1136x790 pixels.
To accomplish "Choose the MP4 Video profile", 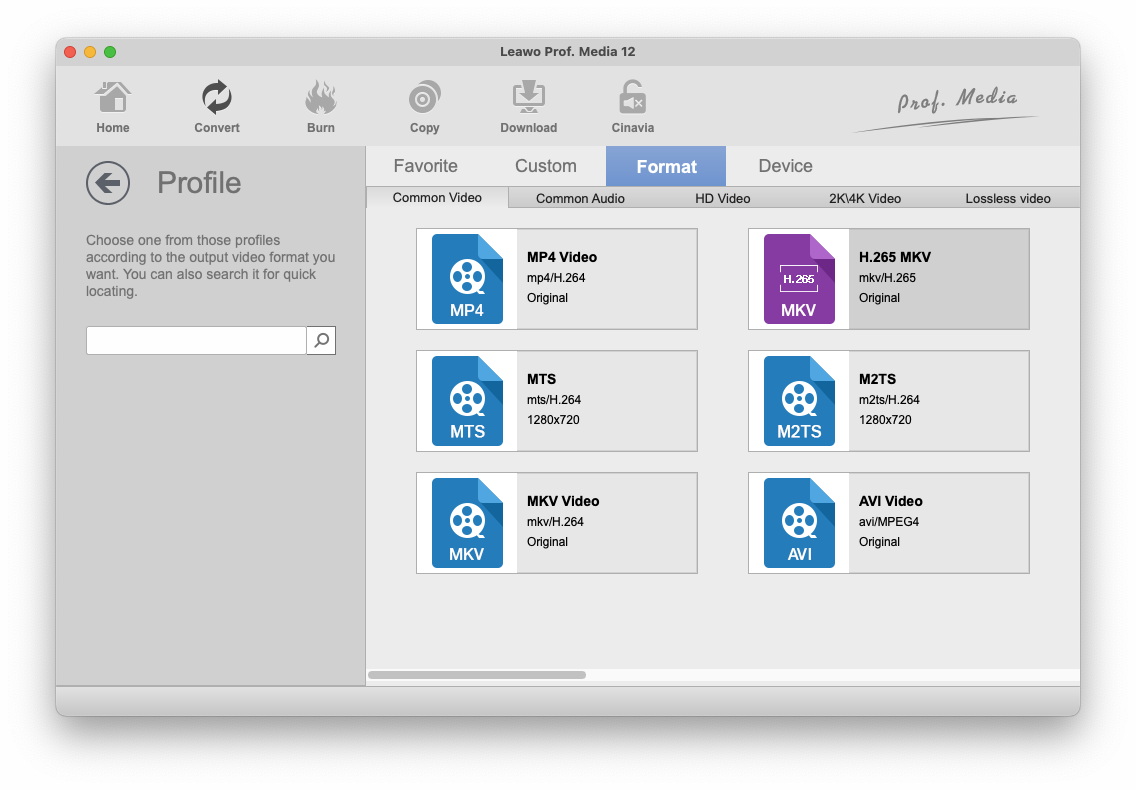I will [x=557, y=279].
